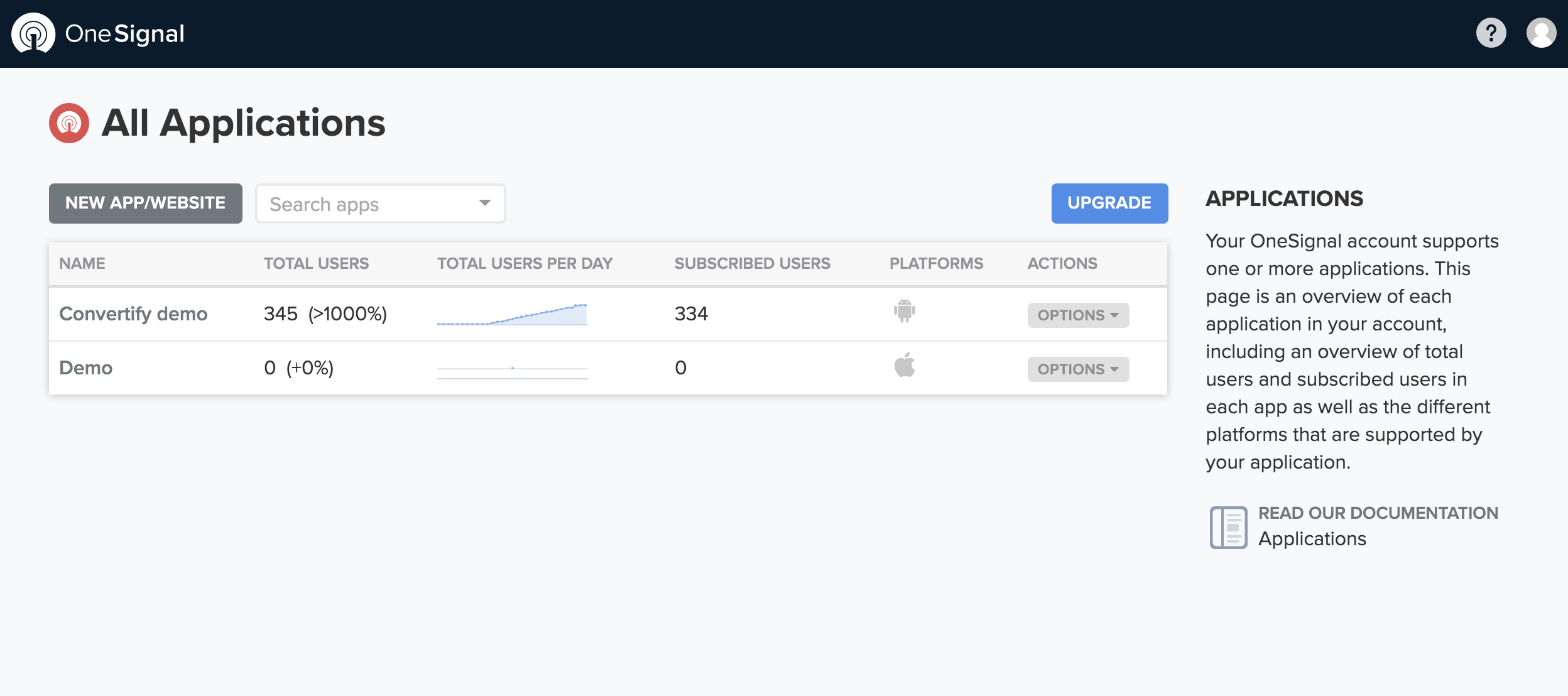Click the Android platform icon for Convertify demo
1568x696 pixels.
click(x=905, y=311)
